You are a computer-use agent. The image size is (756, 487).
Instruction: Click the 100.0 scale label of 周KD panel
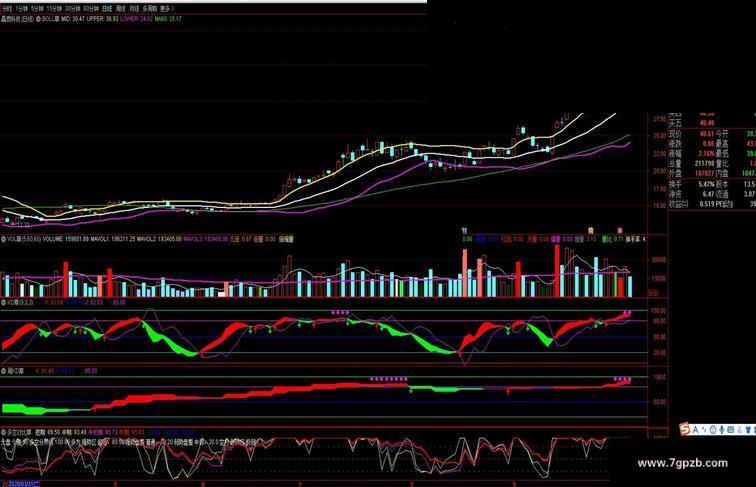(659, 377)
